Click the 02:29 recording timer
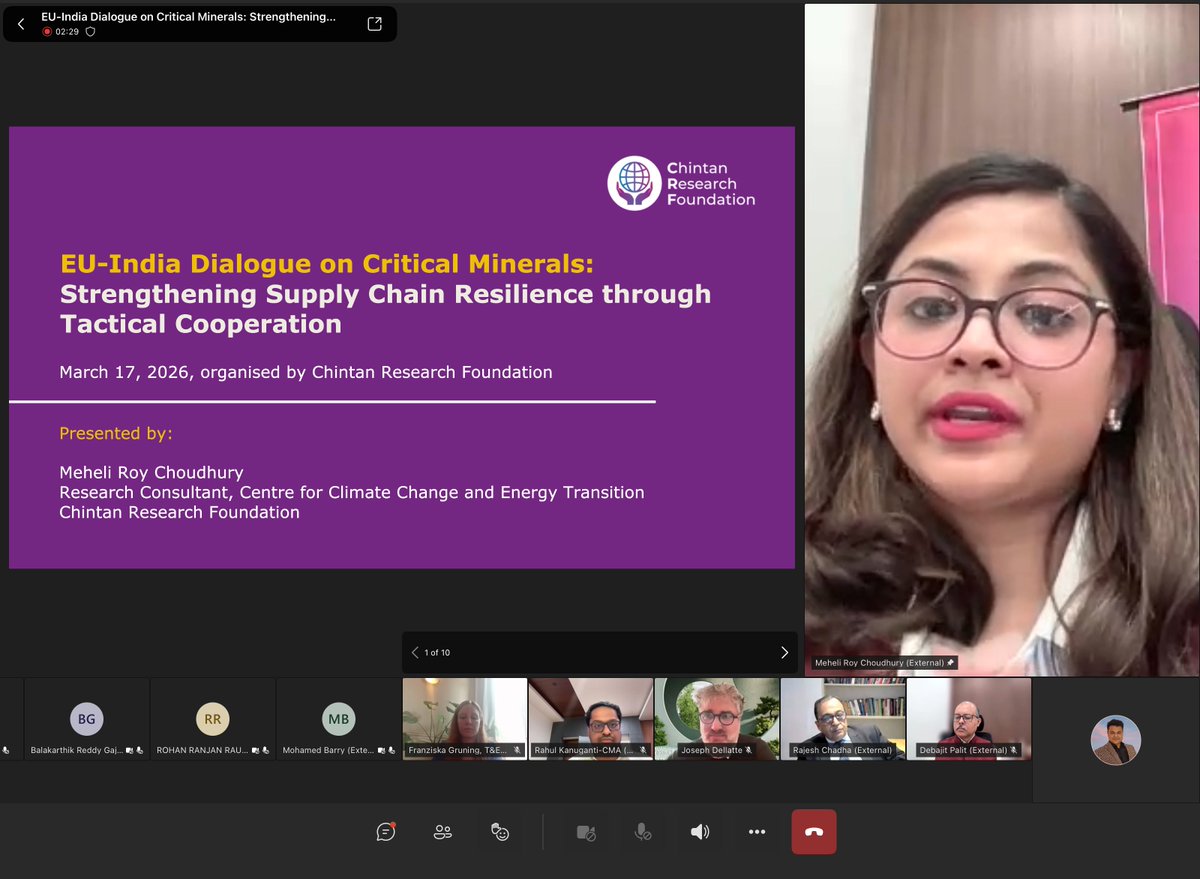Viewport: 1200px width, 879px height. 67,32
